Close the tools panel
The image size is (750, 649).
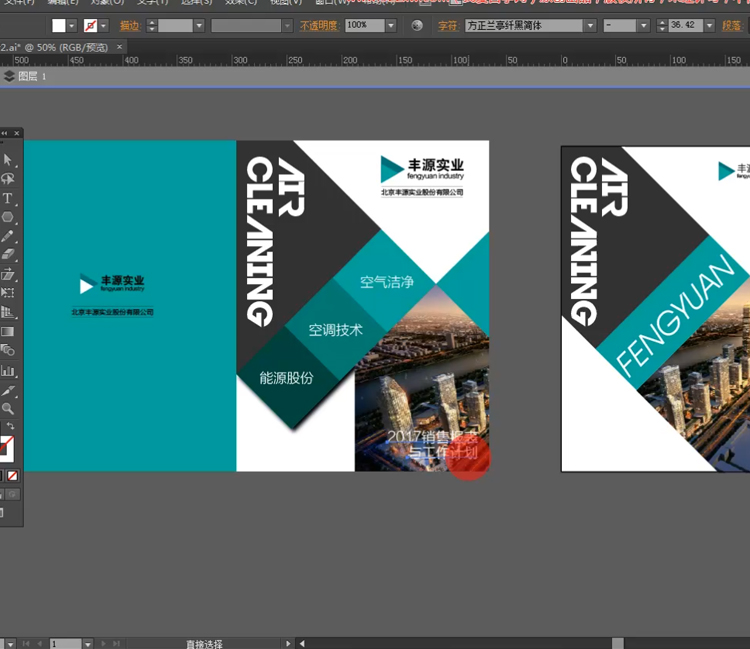(x=17, y=133)
